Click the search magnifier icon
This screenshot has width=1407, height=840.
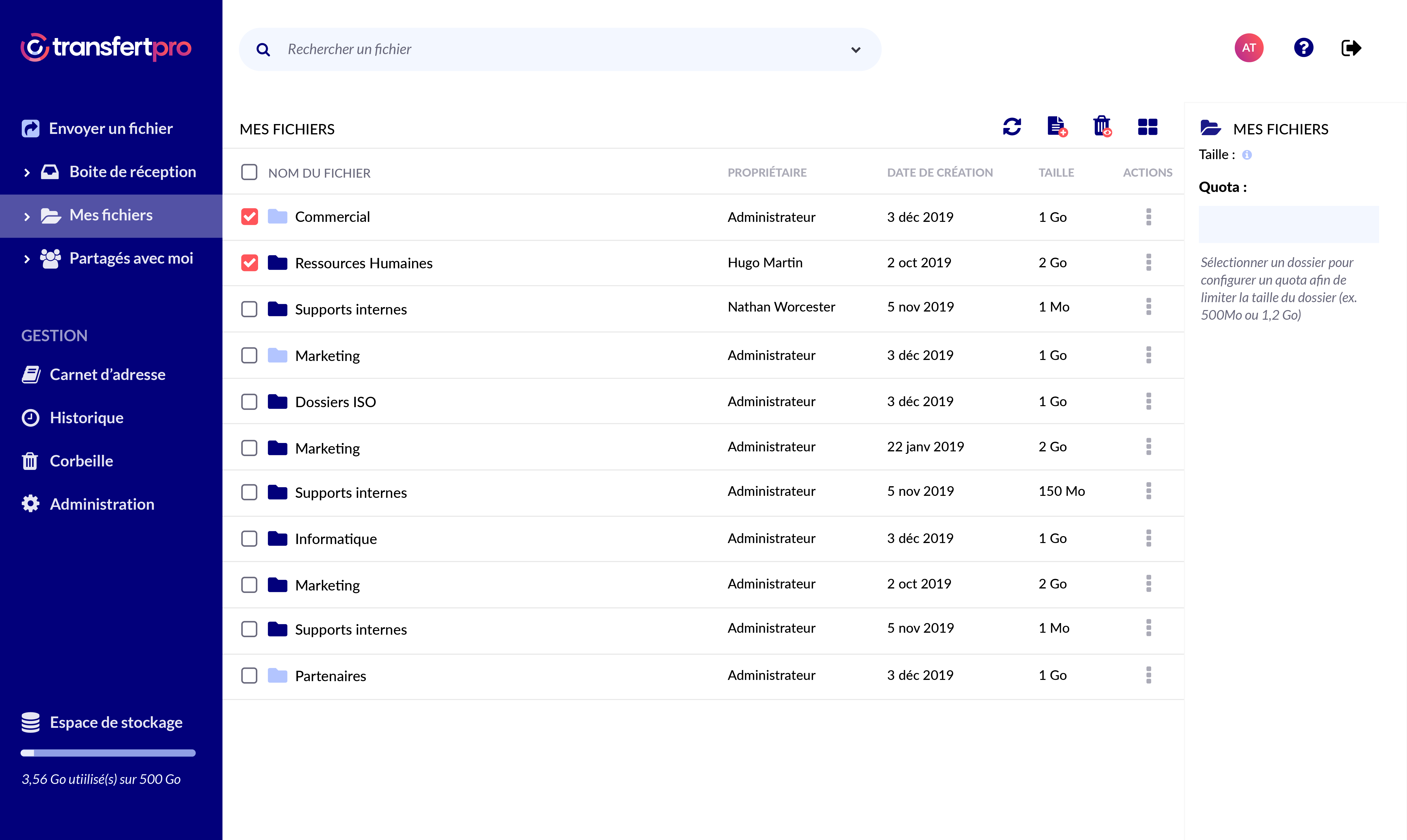tap(263, 50)
